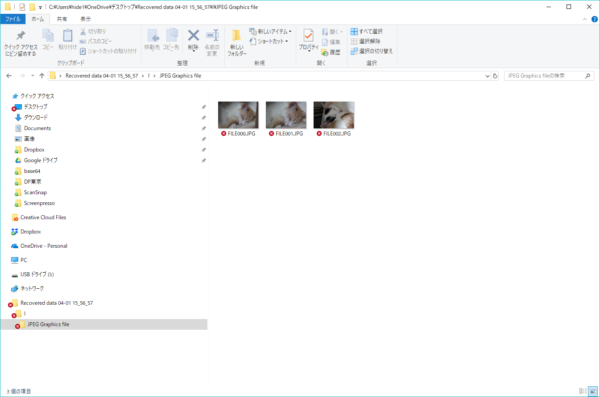Switch to details view icon in status bar
The width and height of the screenshot is (600, 397).
[x=582, y=391]
